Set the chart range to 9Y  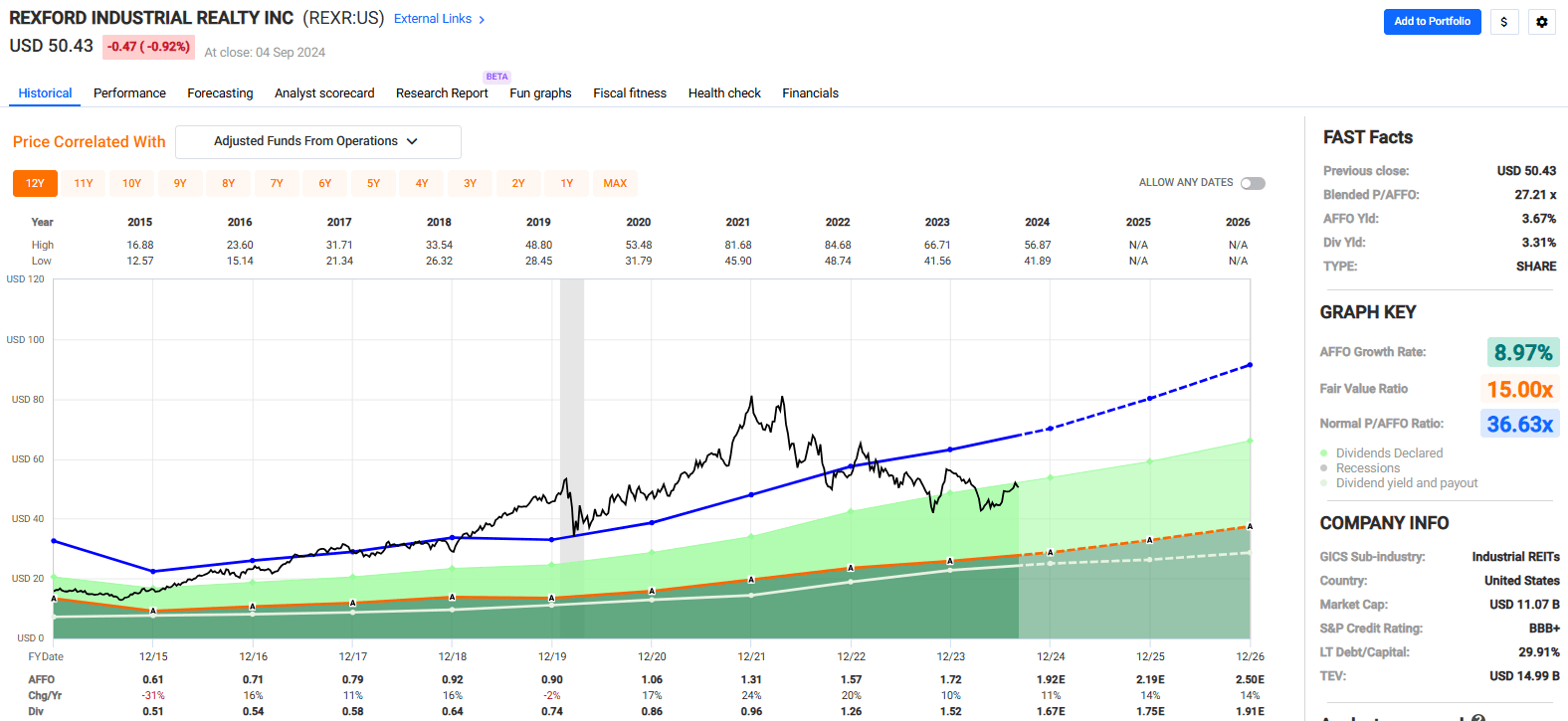pos(180,183)
